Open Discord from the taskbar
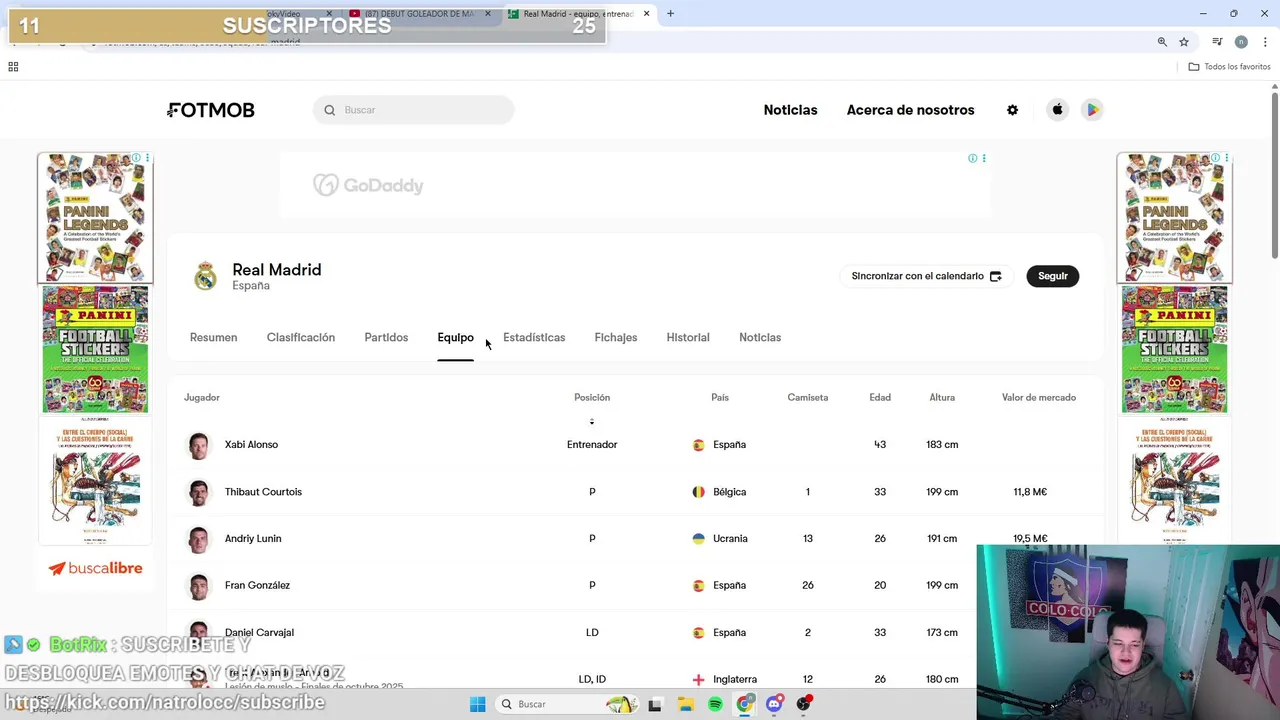The height and width of the screenshot is (720, 1280). (x=774, y=704)
